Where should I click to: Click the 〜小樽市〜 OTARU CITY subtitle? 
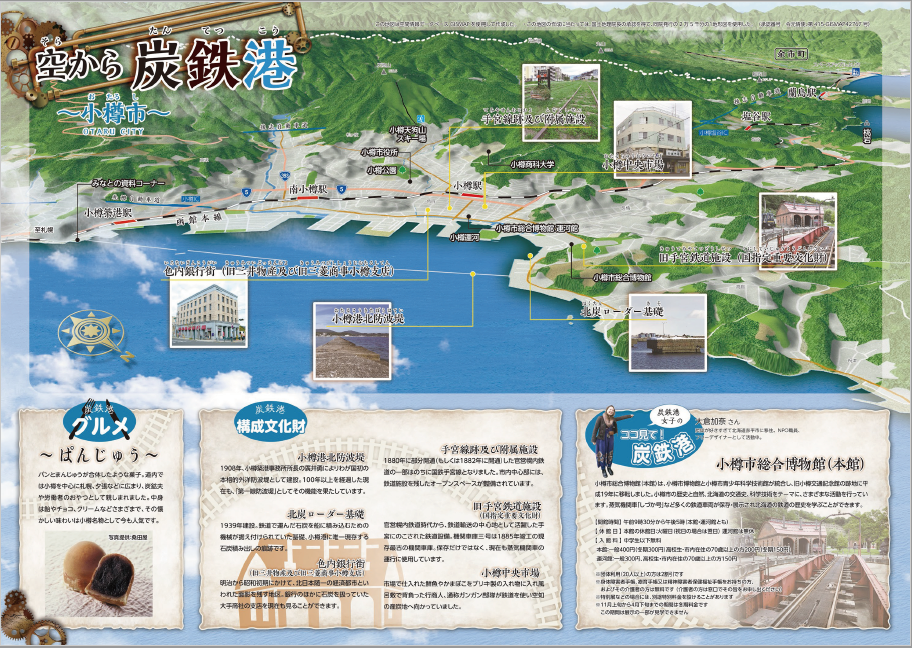point(113,116)
